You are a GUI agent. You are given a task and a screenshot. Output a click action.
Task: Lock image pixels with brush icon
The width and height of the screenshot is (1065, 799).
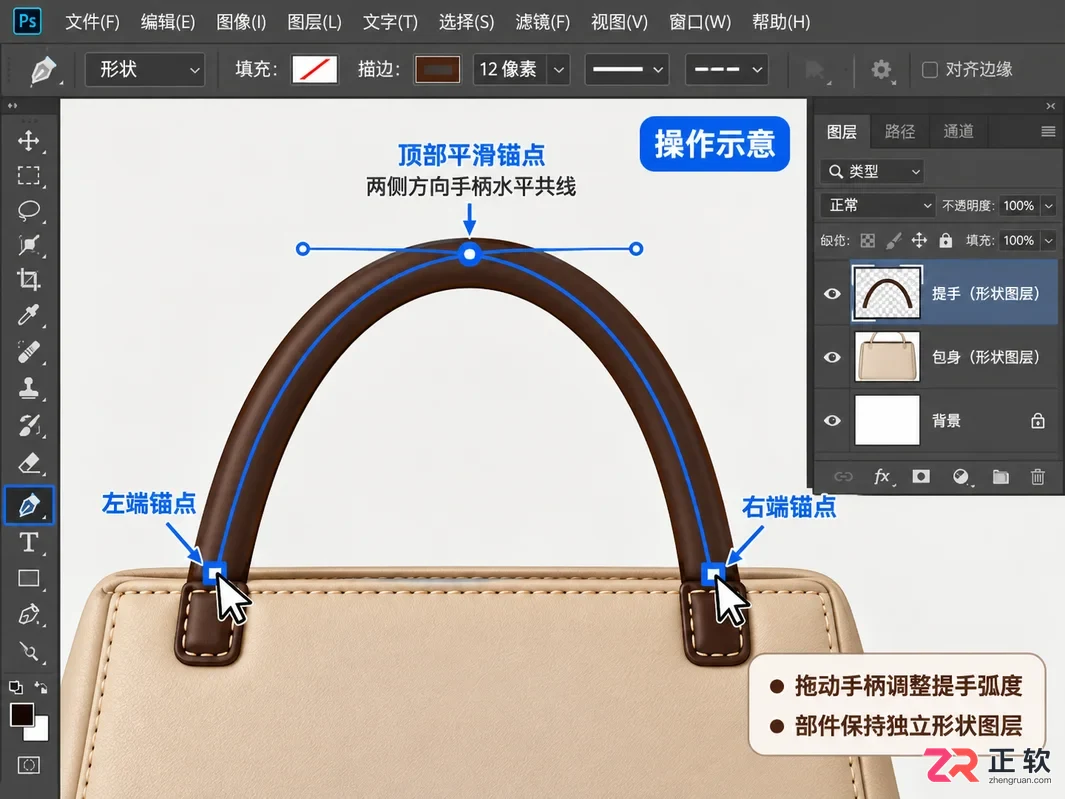pos(894,241)
